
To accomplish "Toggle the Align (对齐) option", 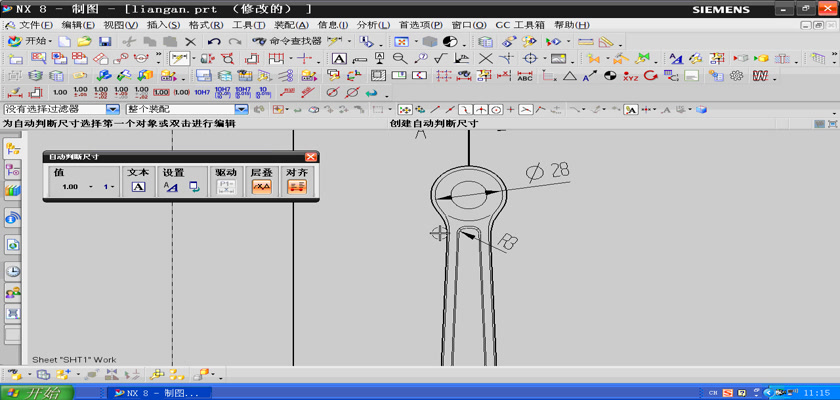I will tap(297, 186).
